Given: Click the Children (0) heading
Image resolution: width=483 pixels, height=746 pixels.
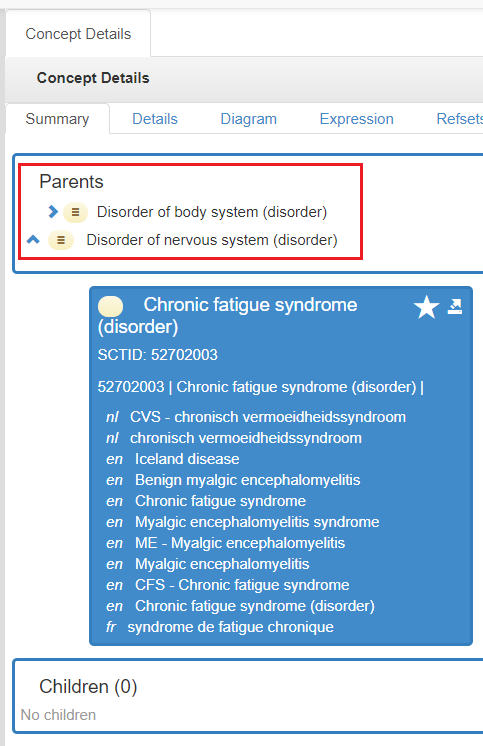Looking at the screenshot, I should point(88,687).
